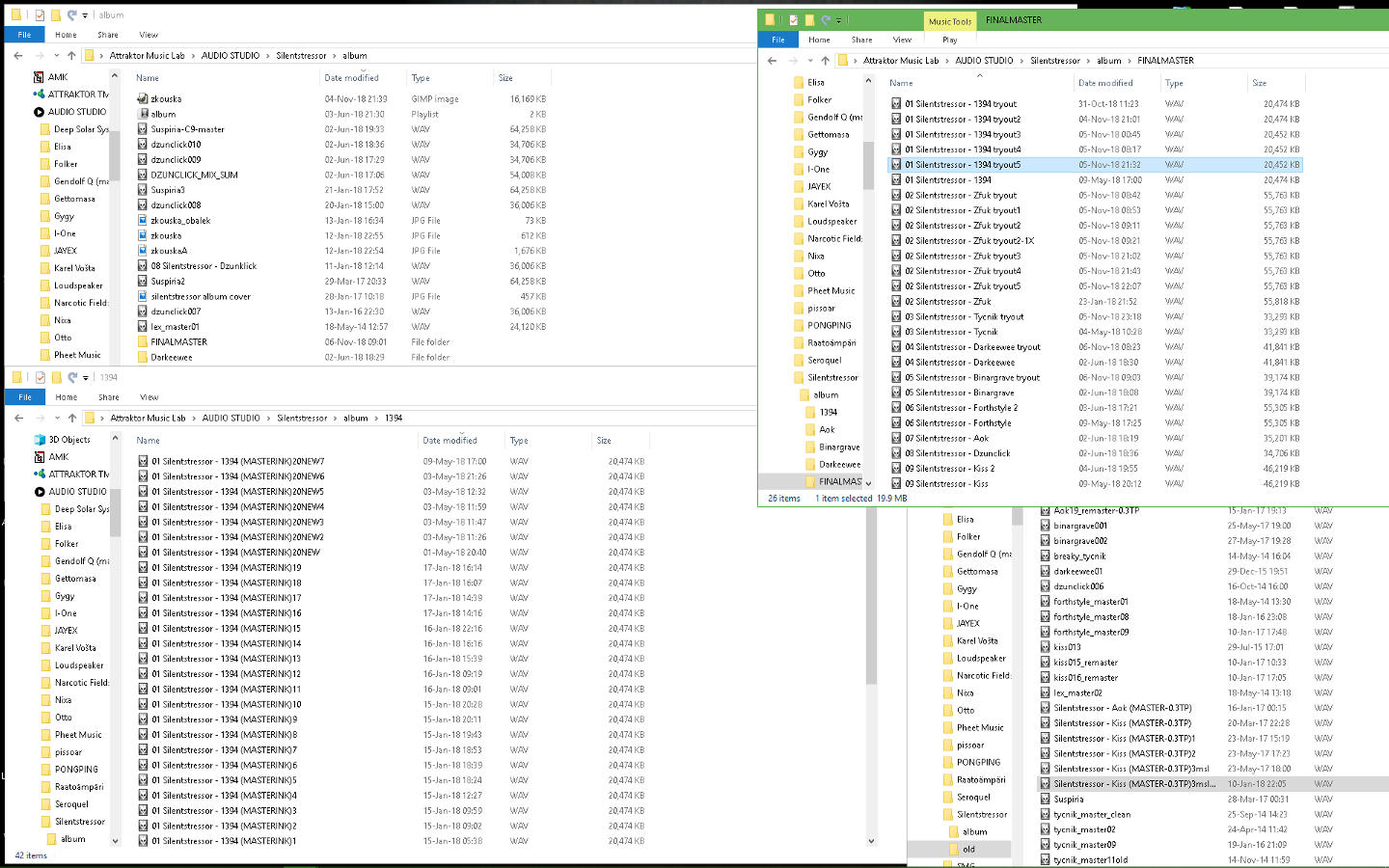
Task: Select New Folder icon in album window title bar
Action: 56,15
